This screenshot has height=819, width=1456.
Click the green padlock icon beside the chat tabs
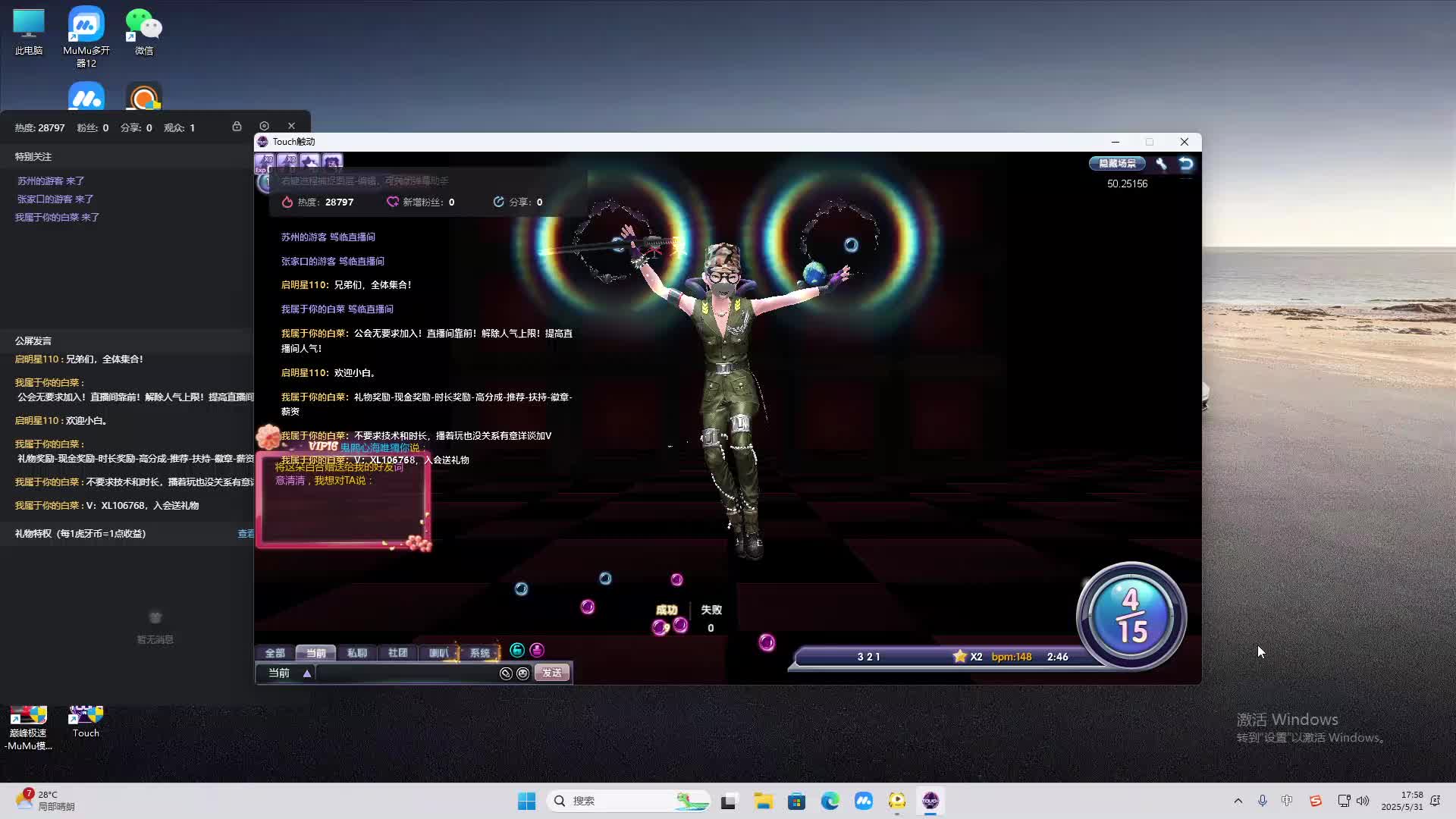(x=517, y=651)
